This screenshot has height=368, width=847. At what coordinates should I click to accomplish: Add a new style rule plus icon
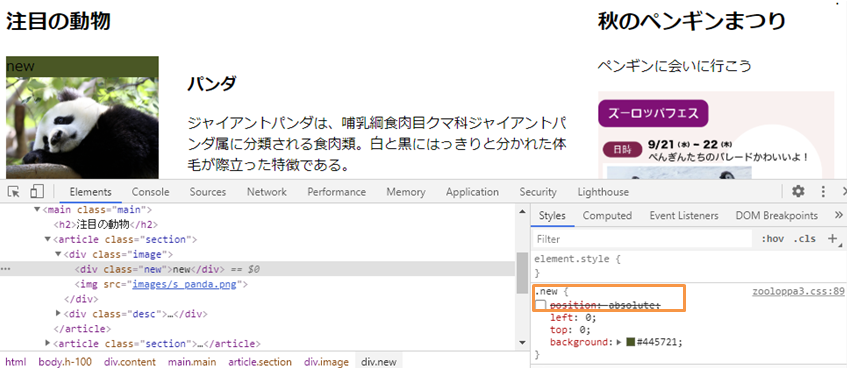click(x=832, y=238)
